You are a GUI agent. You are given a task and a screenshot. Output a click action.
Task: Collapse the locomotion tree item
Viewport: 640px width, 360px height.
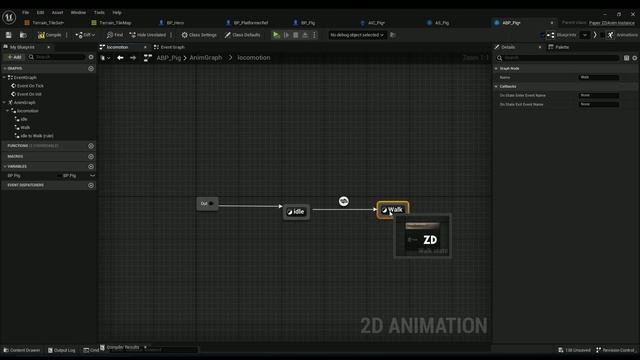(x=7, y=111)
